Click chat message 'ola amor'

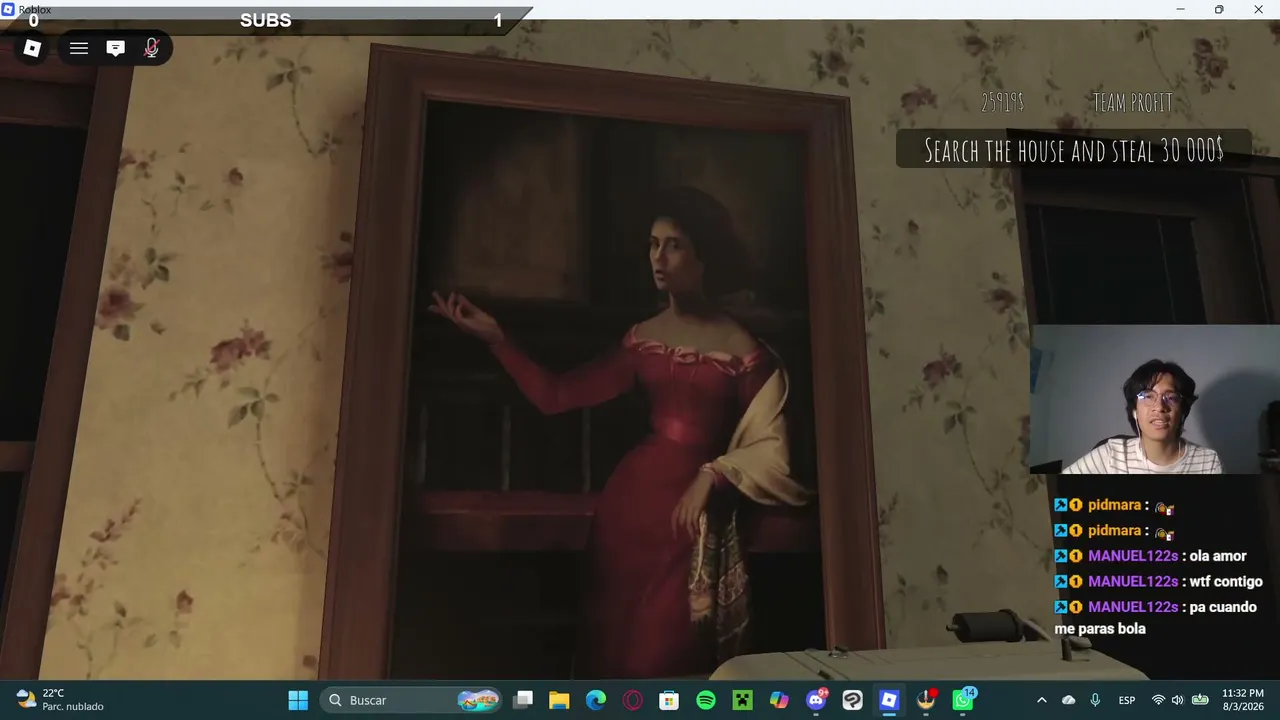1218,556
